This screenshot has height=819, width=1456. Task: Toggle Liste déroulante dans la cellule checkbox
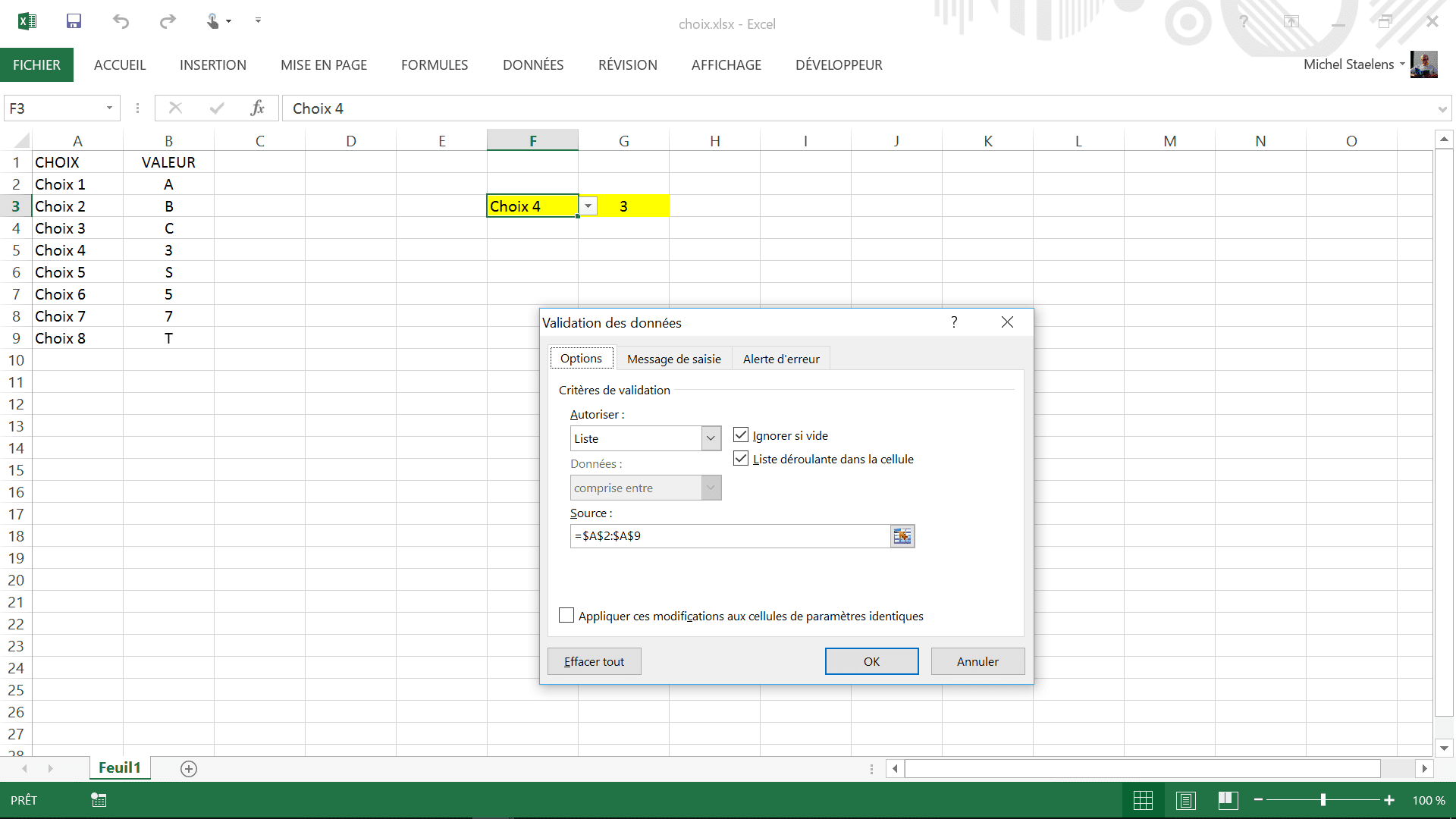pos(741,459)
